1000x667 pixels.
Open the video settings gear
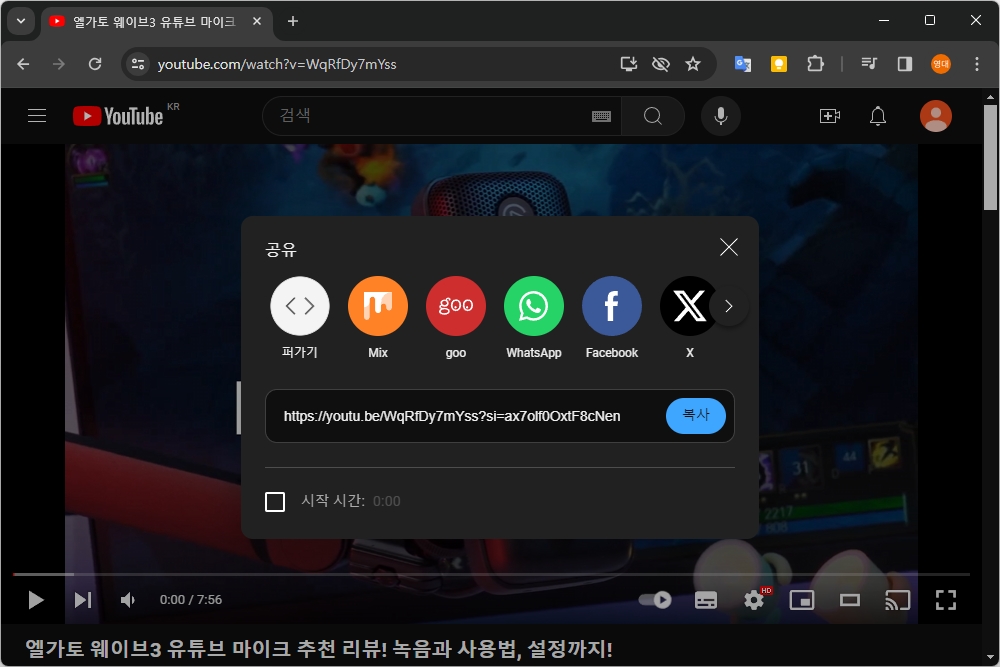tap(754, 600)
